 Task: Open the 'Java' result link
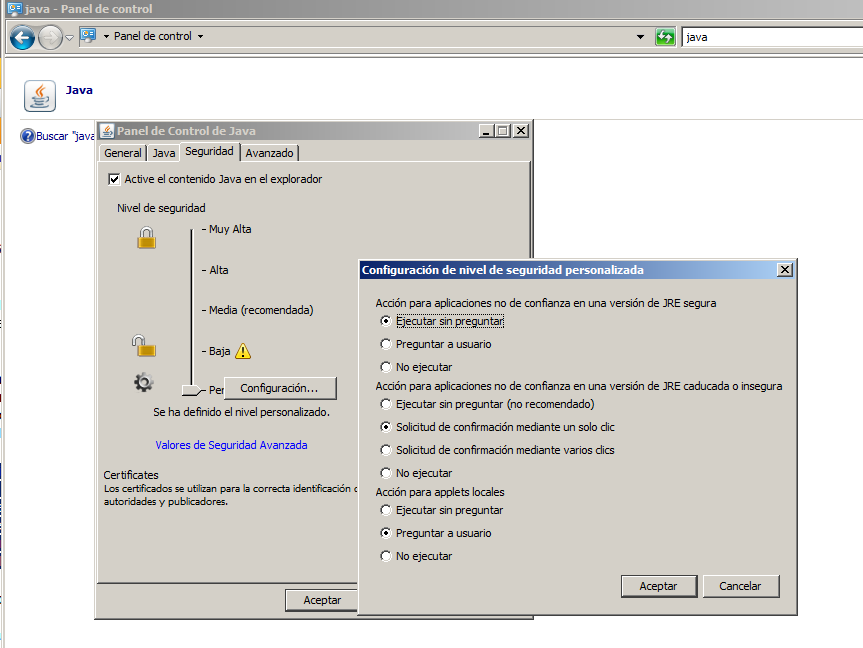pyautogui.click(x=79, y=90)
